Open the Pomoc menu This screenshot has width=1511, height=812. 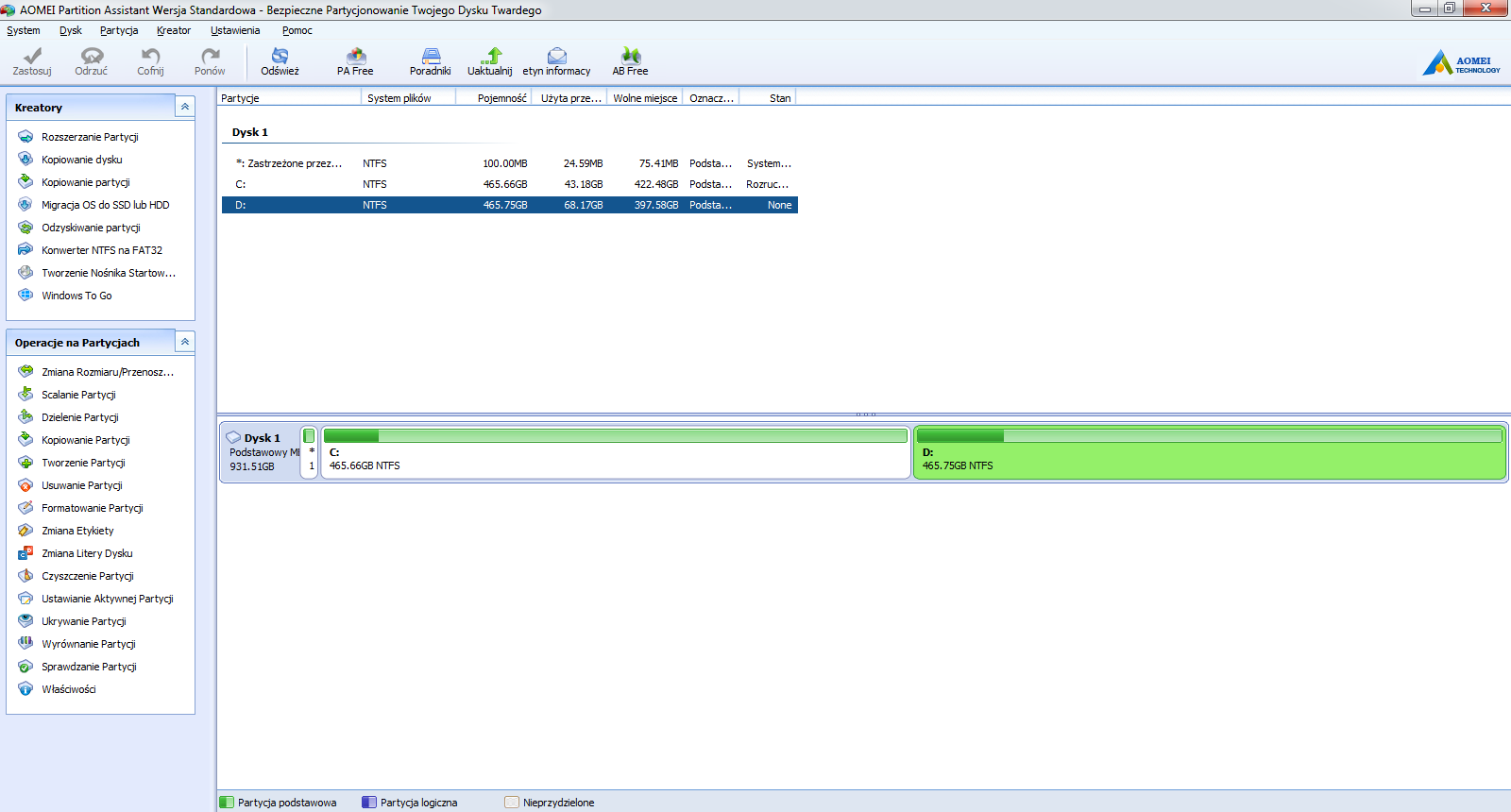[x=297, y=30]
